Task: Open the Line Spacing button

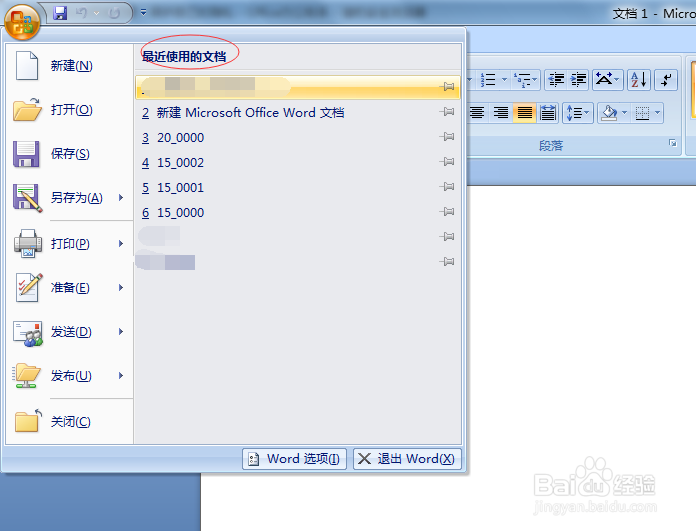Action: (577, 113)
